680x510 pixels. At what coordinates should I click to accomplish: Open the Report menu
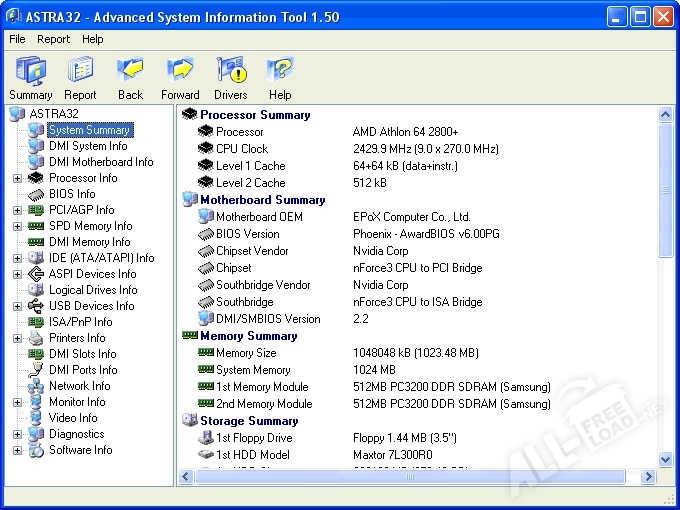pos(54,39)
